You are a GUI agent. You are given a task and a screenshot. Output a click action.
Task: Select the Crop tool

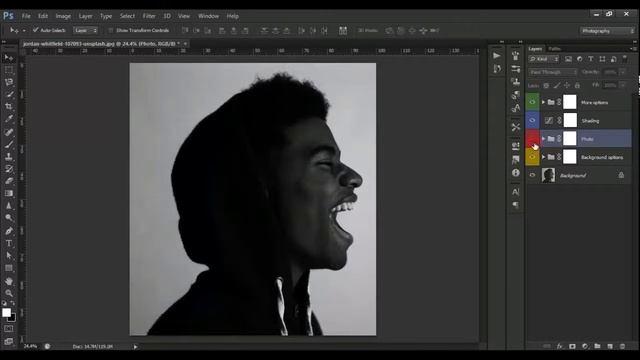pos(9,107)
